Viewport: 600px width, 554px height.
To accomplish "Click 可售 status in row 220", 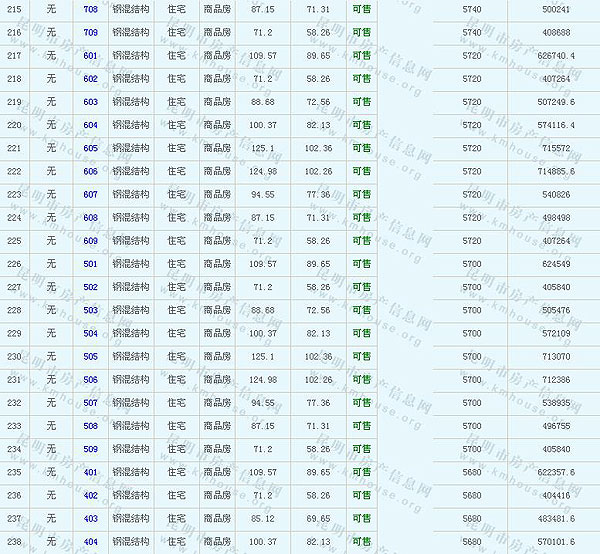I will (361, 125).
